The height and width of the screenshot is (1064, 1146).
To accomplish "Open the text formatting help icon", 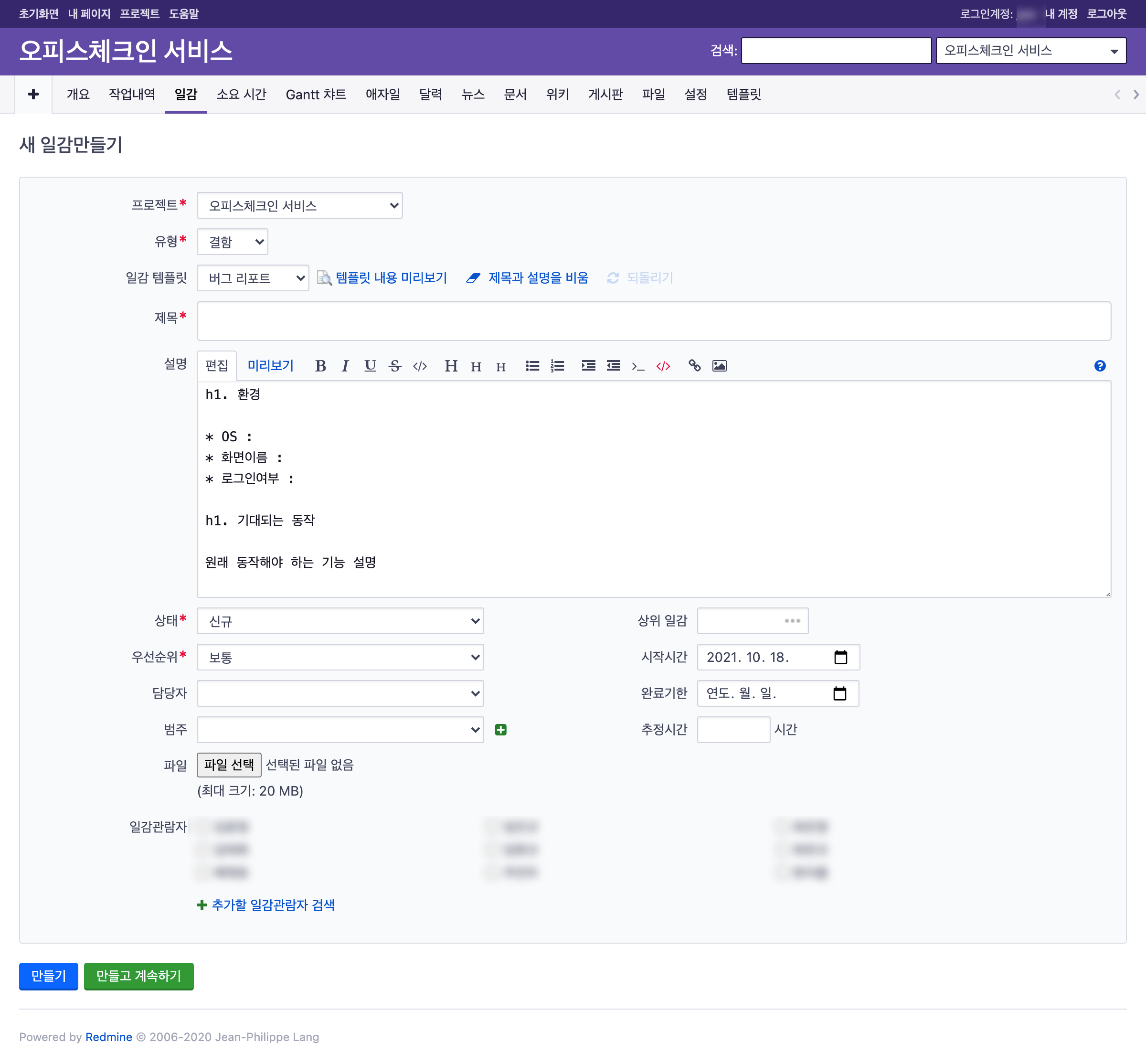I will pos(1099,366).
